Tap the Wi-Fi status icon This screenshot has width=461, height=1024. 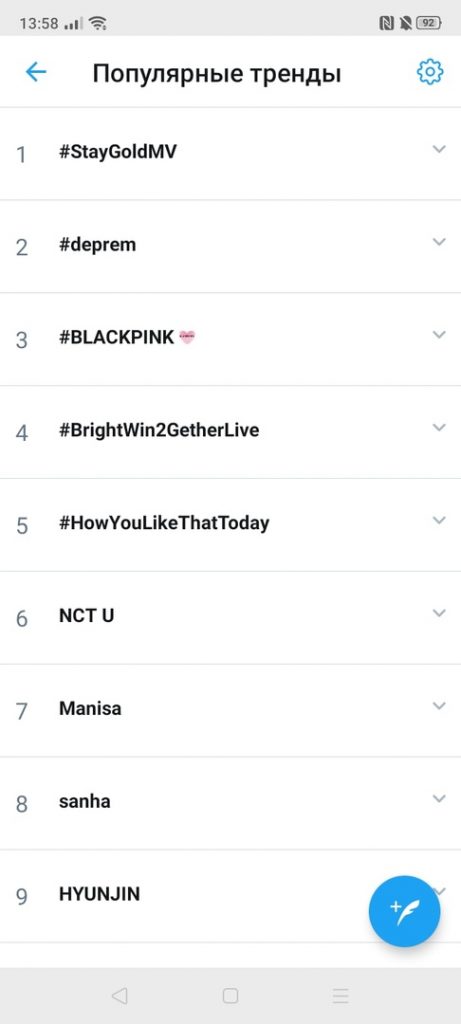[98, 24]
